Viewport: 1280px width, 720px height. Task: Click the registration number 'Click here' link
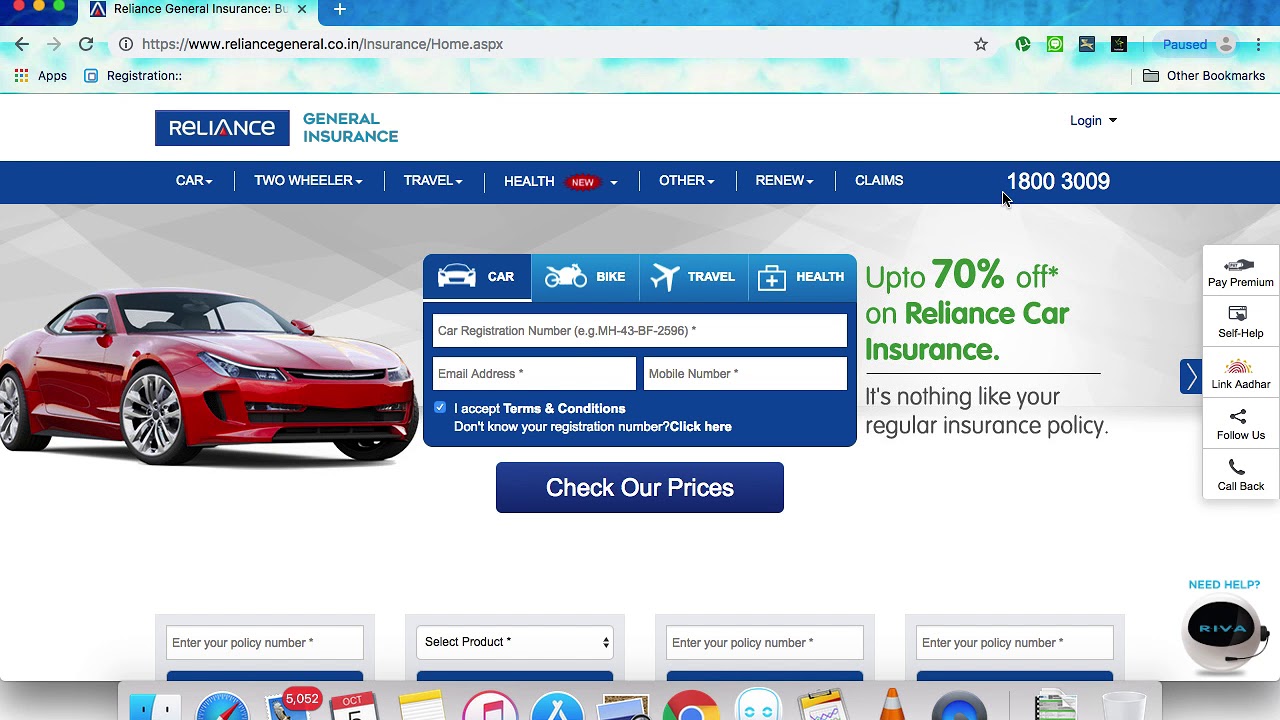[x=701, y=427]
